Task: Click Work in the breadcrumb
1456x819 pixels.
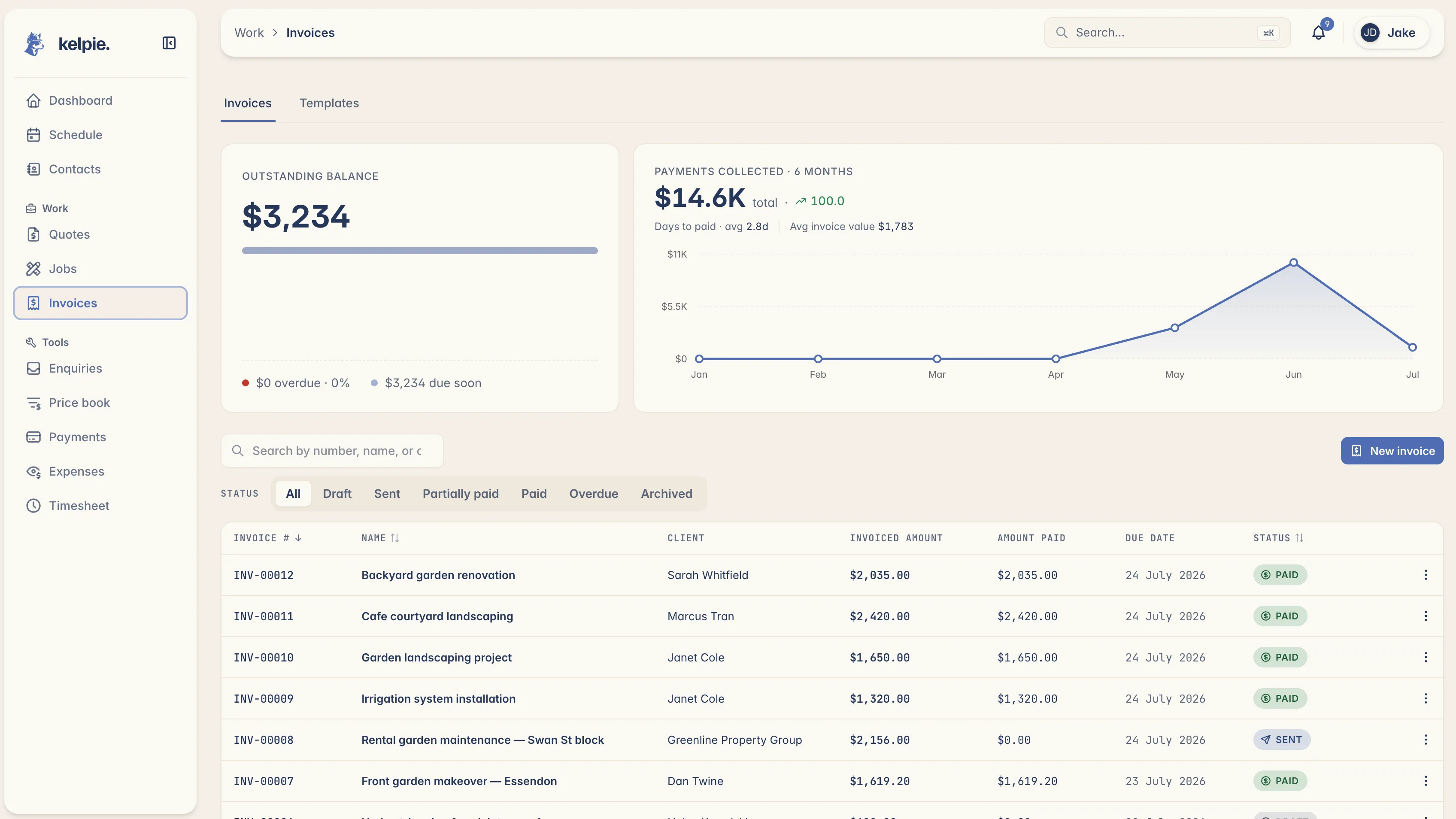Action: pos(249,33)
